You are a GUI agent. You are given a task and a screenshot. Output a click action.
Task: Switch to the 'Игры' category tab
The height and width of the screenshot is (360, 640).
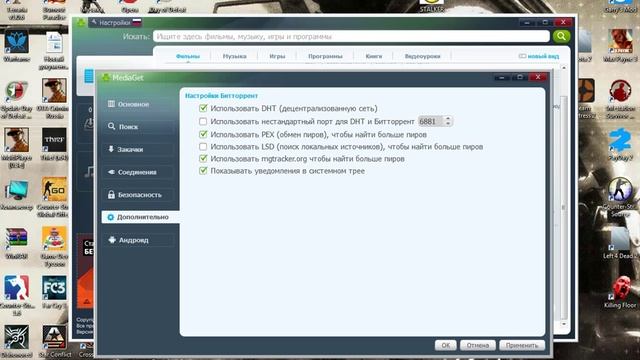277,56
